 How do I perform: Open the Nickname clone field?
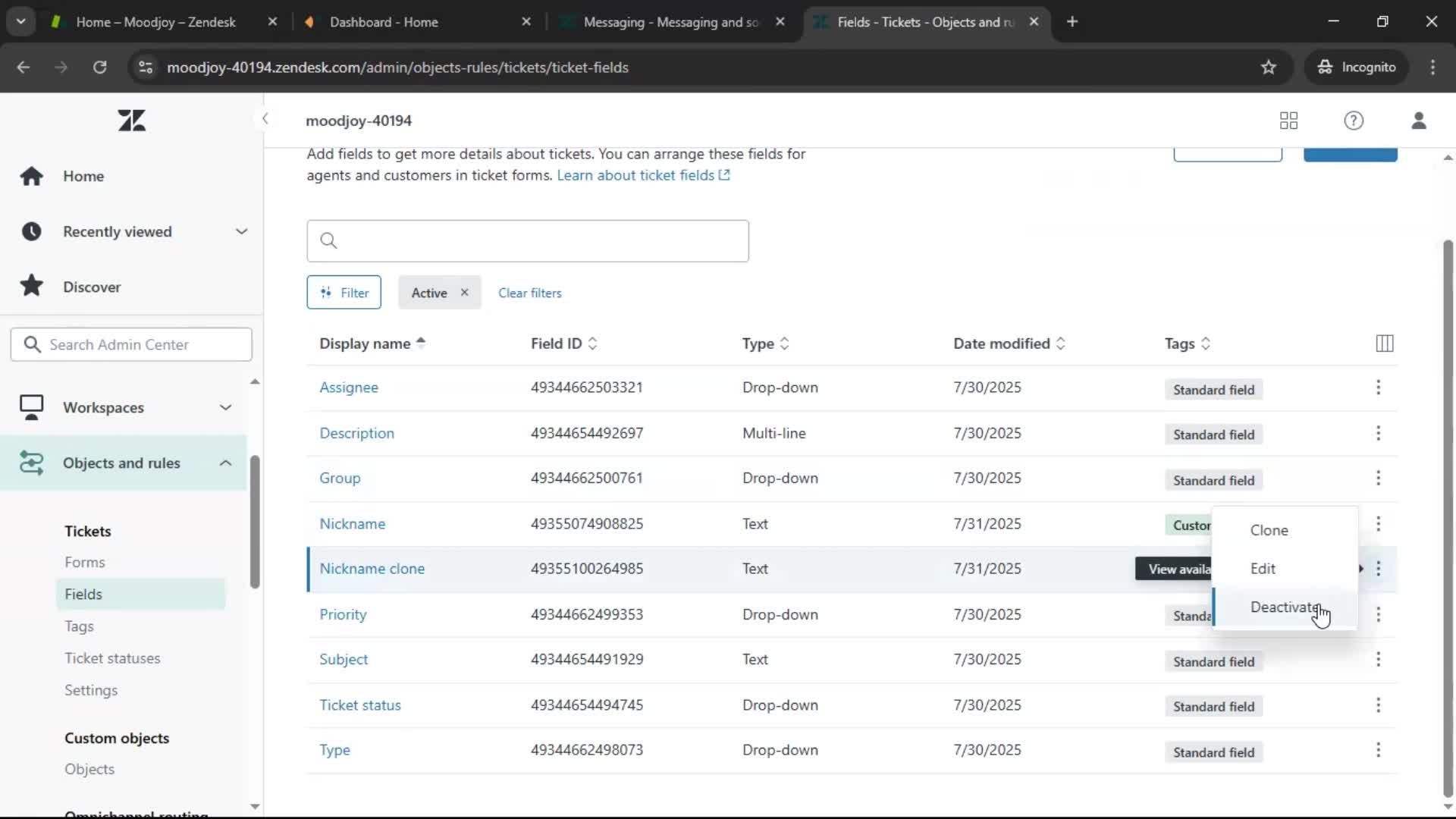coord(372,569)
